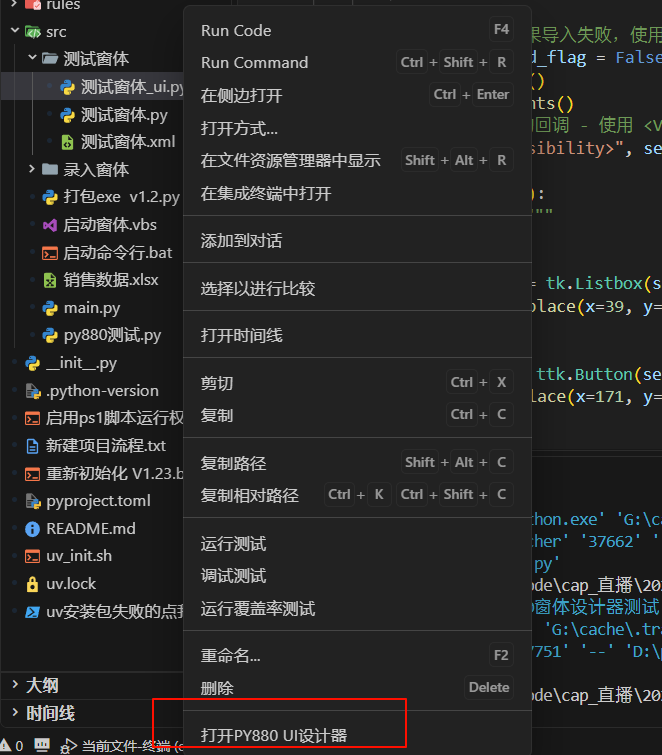
Task: Click the shortcut icon beside uv安装包失败的点我
Action: (32, 612)
